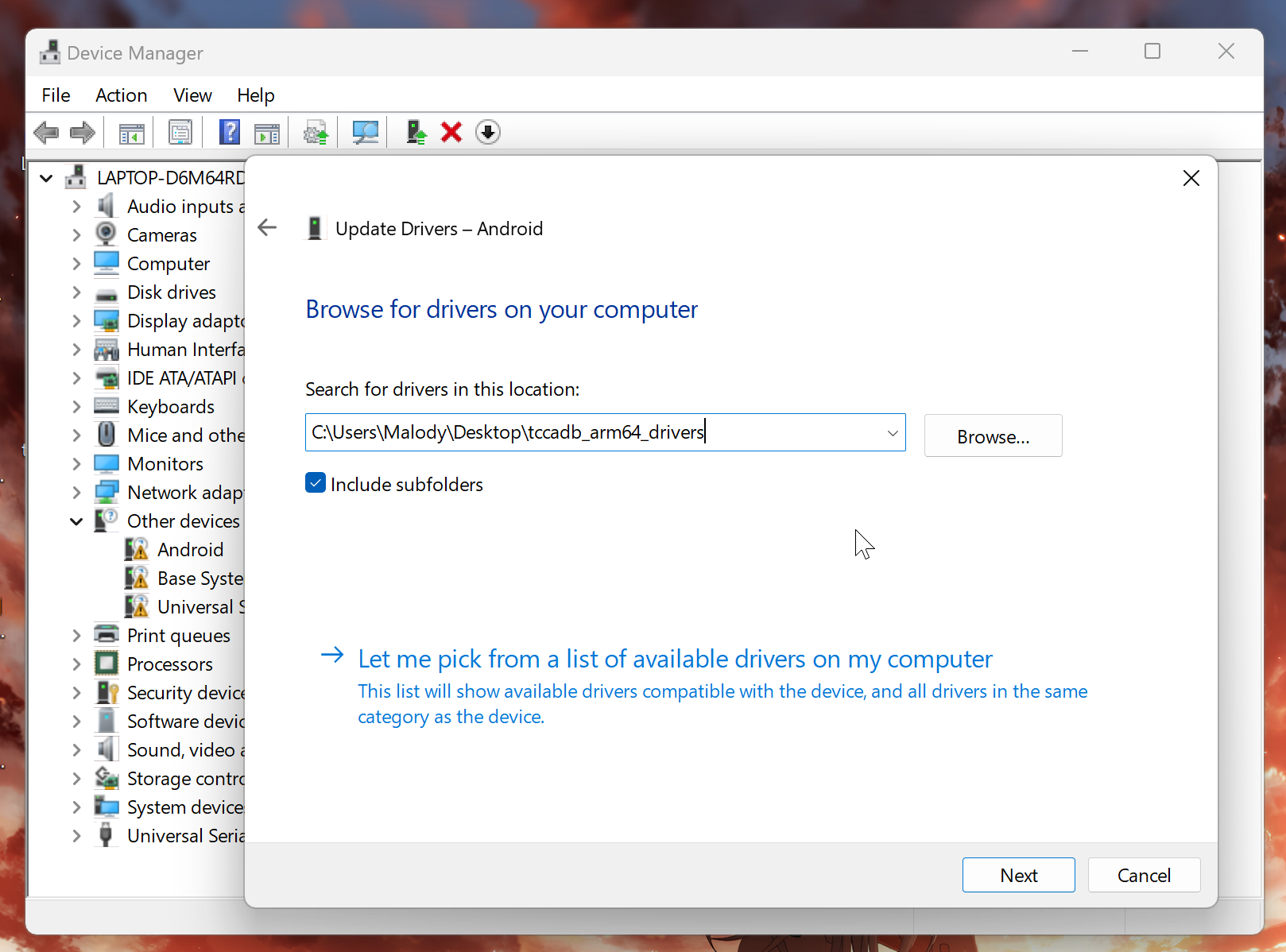The width and height of the screenshot is (1286, 952).
Task: Uncheck Include subfolders checkbox
Action: (x=316, y=483)
